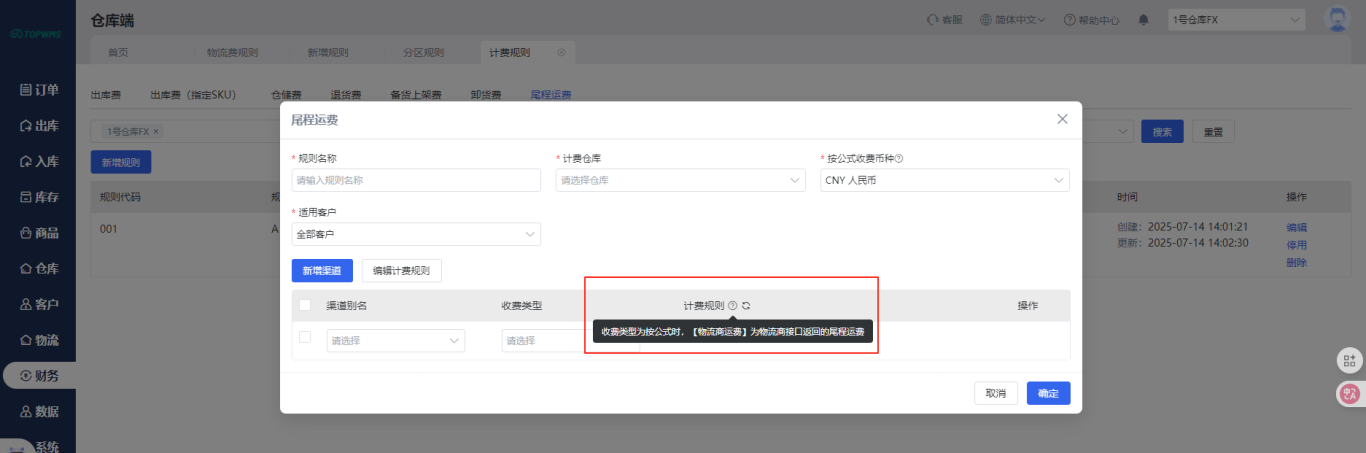Image resolution: width=1366 pixels, height=453 pixels.
Task: Check the first channel row checkbox
Action: [x=305, y=337]
